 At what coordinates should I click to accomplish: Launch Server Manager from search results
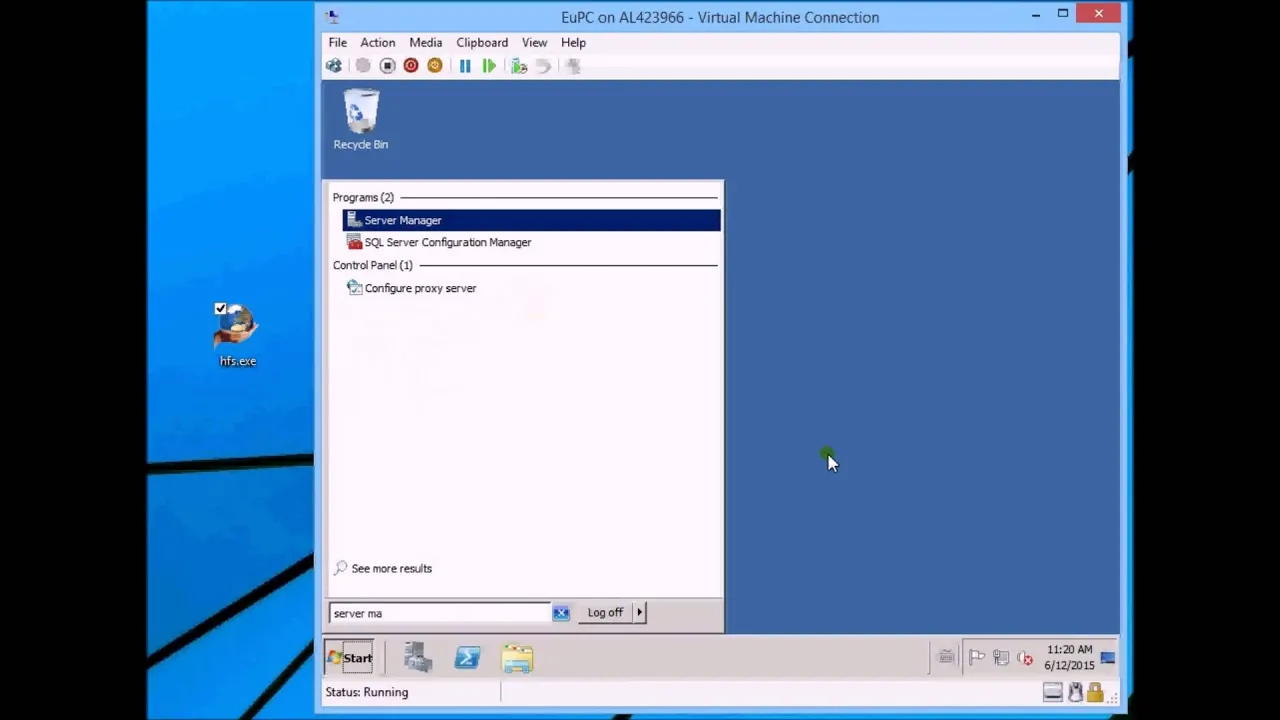(x=531, y=220)
